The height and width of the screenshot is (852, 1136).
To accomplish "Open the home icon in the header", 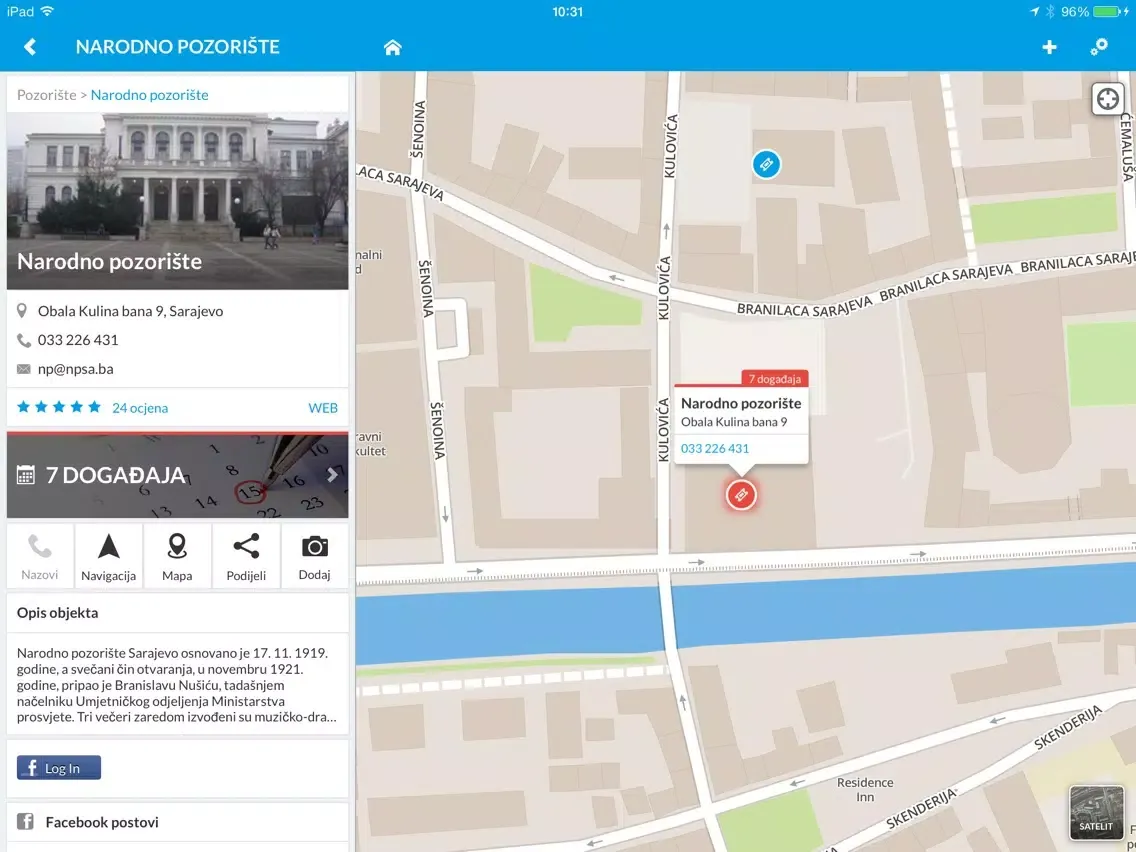I will 393,48.
